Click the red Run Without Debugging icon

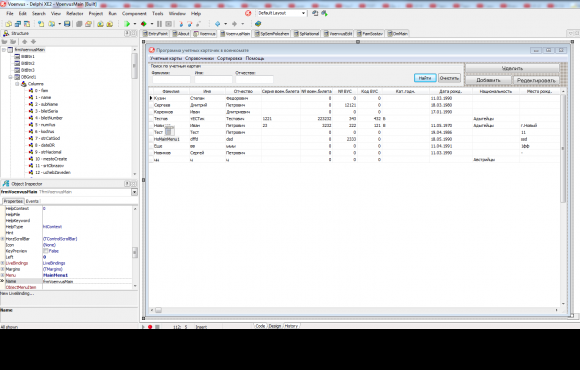(144, 24)
